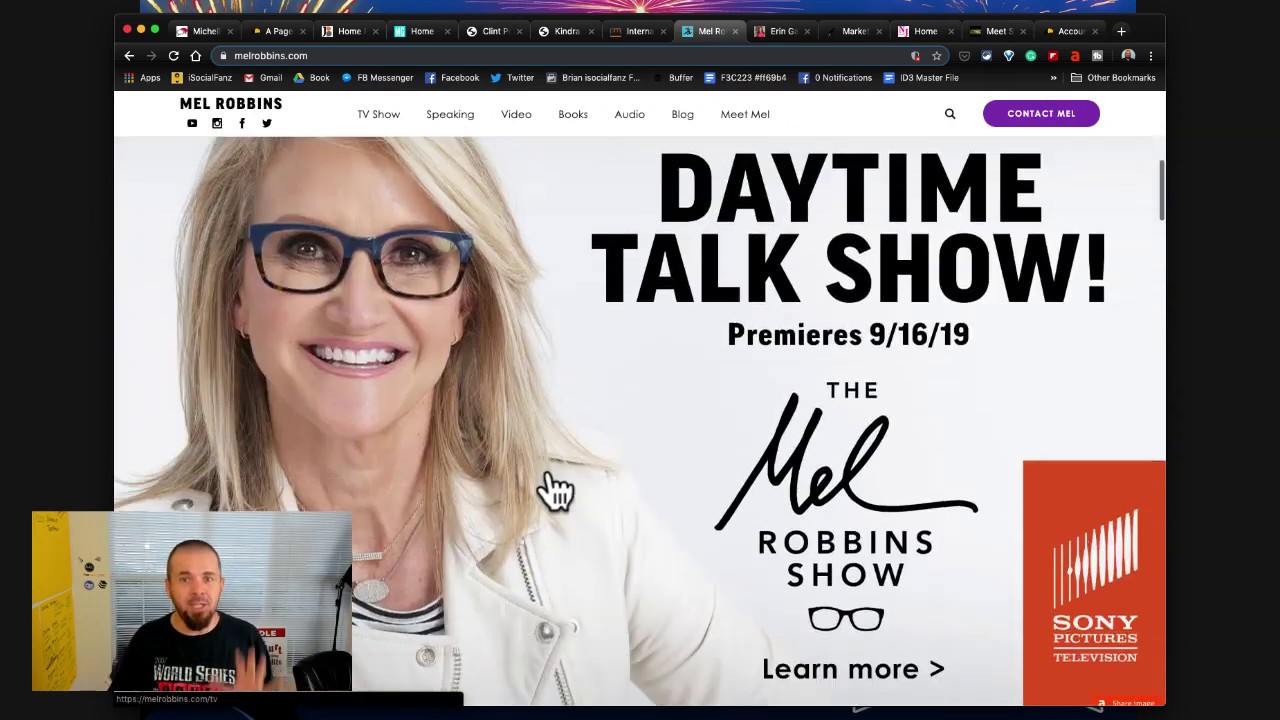Open Speaking menu item
The image size is (1280, 720).
450,114
